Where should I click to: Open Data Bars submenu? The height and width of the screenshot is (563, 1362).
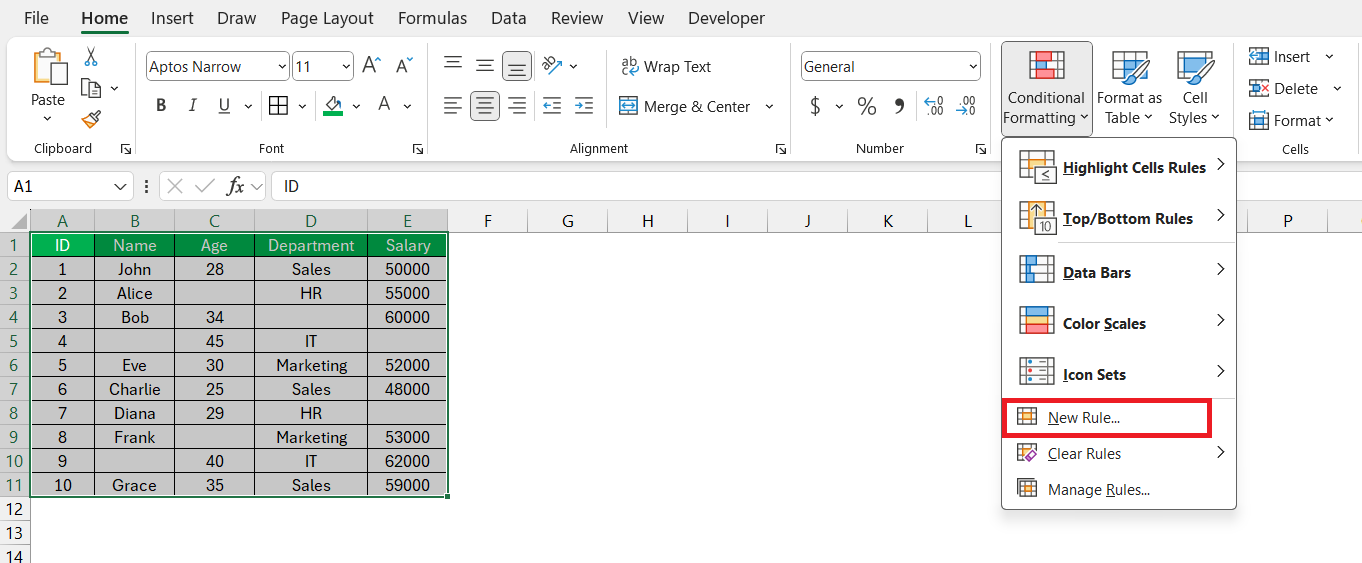(1119, 272)
